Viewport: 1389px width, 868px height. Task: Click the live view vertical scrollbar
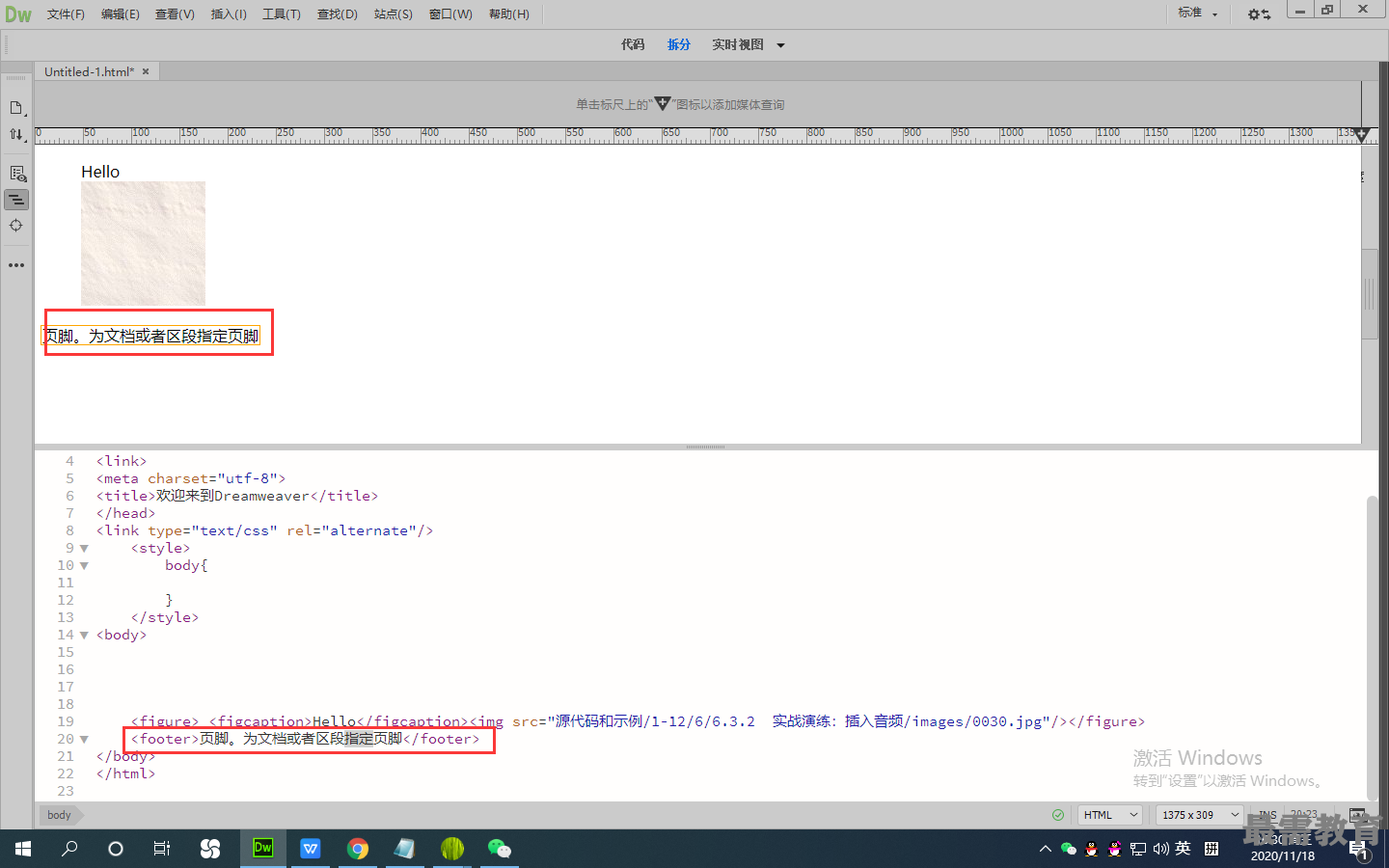point(1370,294)
